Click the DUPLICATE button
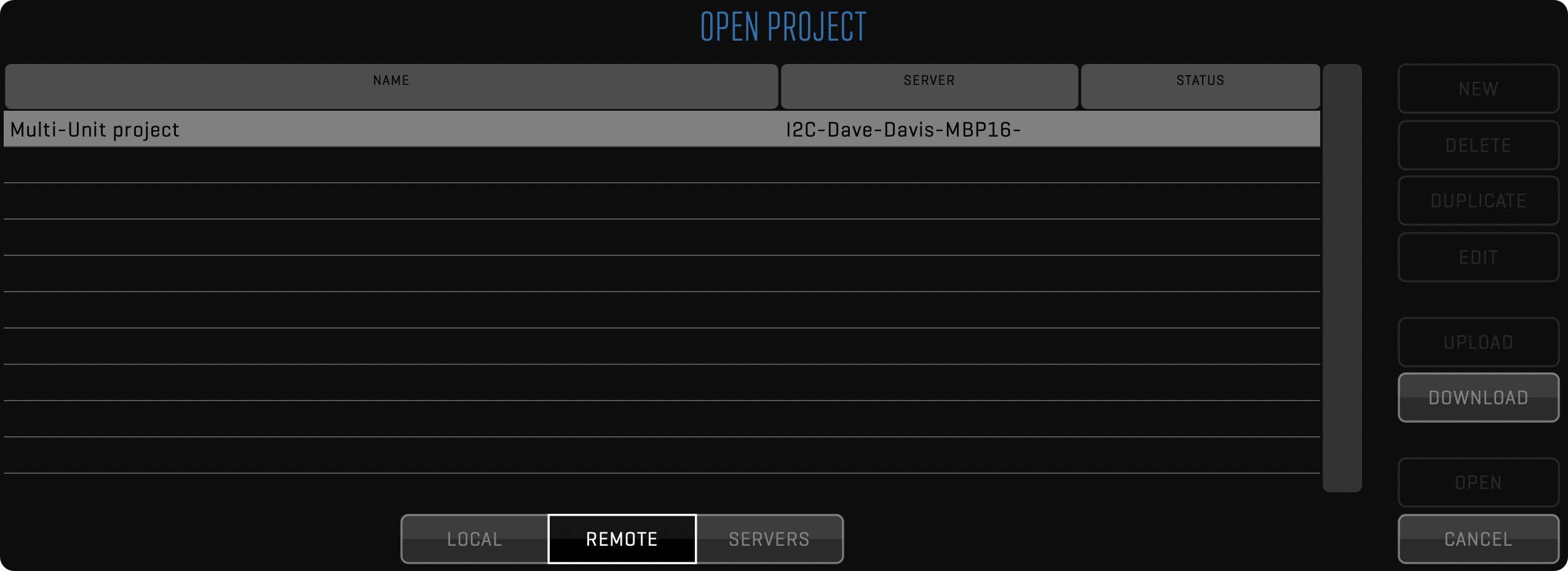 (x=1478, y=201)
